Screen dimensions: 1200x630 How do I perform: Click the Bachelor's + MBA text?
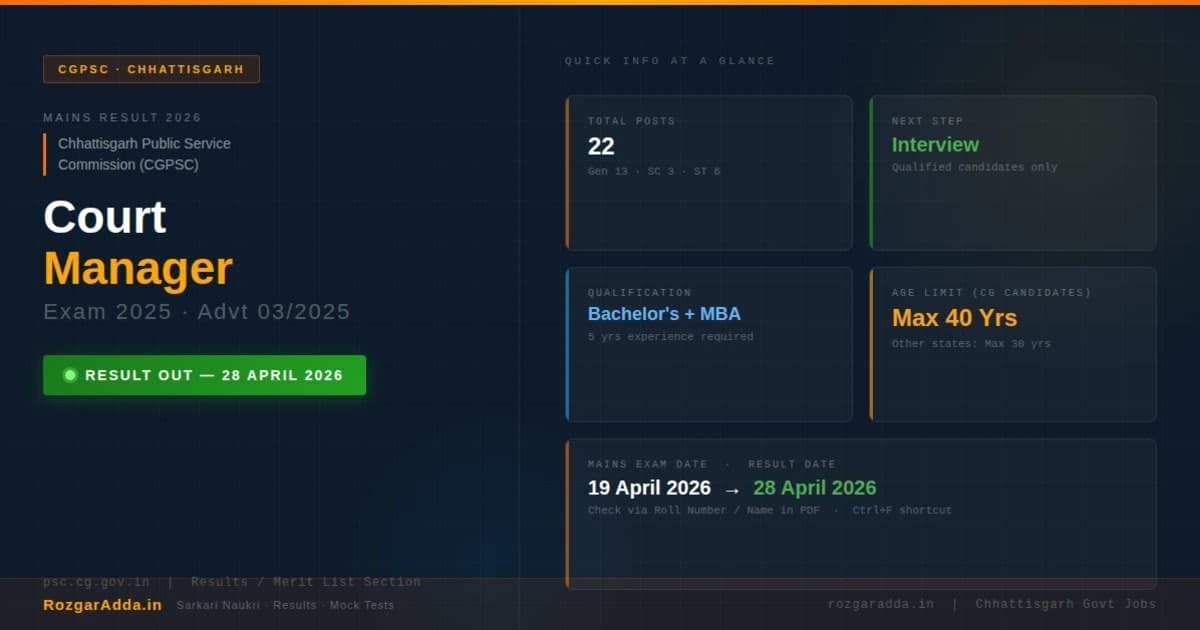(x=664, y=314)
